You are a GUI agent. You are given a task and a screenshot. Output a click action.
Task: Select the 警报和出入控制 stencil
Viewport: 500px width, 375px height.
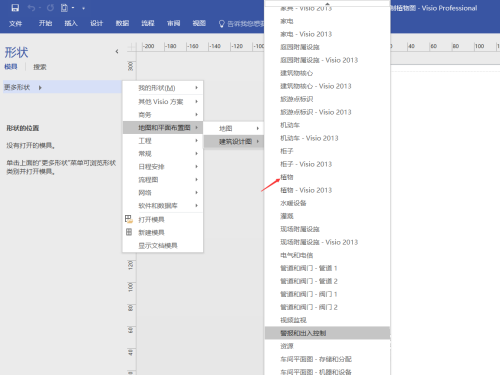click(x=327, y=333)
